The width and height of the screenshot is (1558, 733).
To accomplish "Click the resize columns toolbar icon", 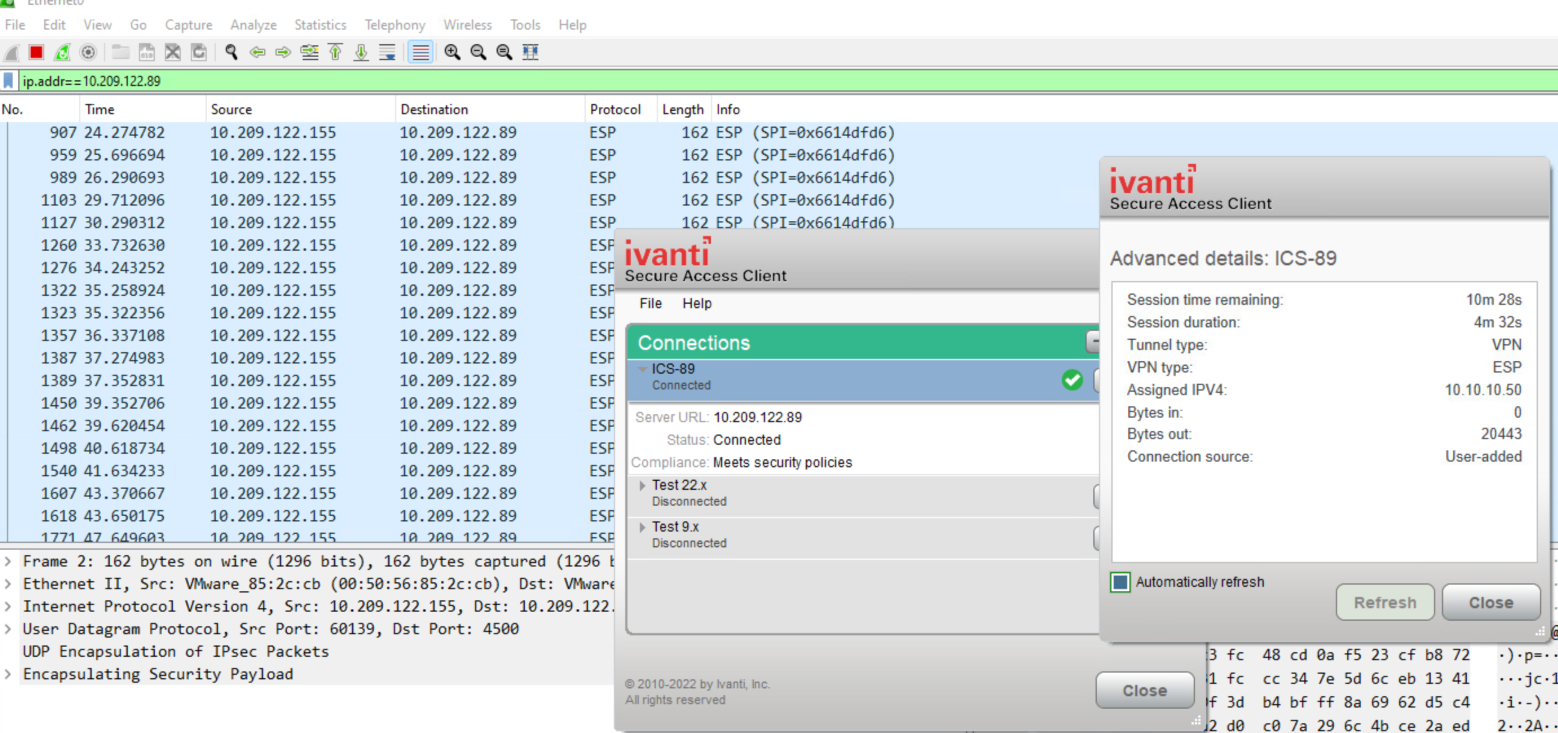I will 530,53.
